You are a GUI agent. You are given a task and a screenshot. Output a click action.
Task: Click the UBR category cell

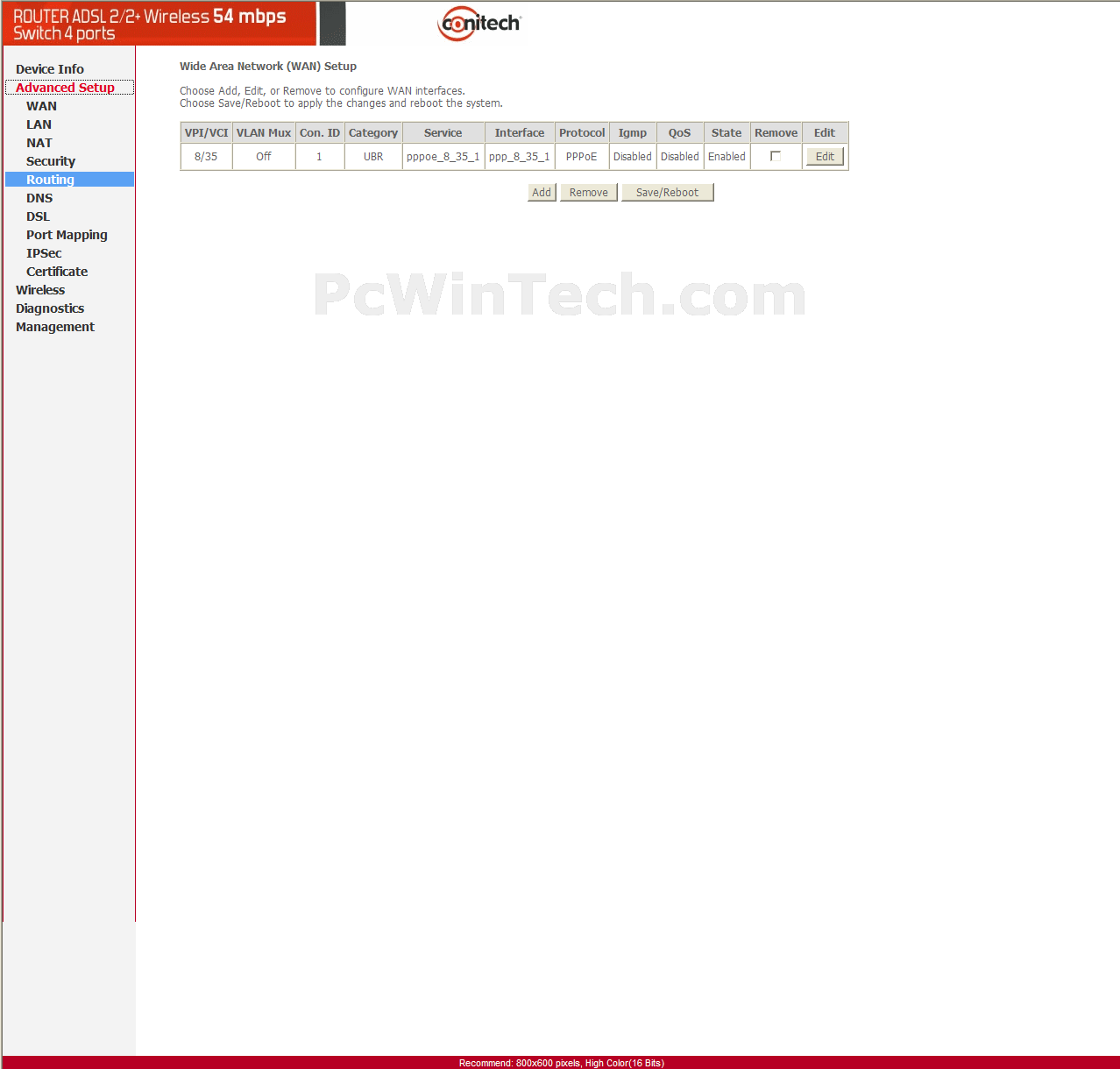[373, 157]
